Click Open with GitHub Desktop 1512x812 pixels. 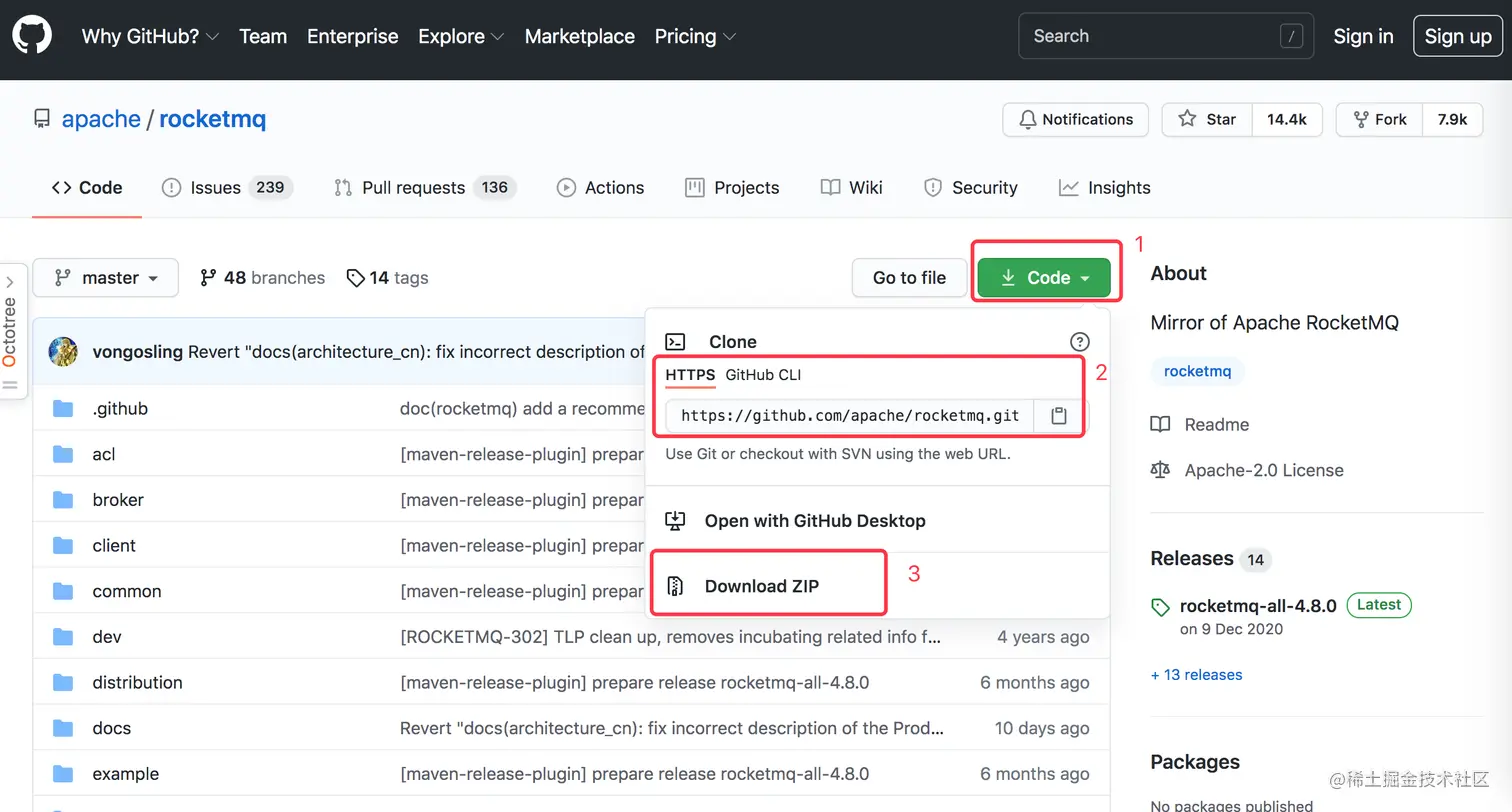(x=815, y=520)
